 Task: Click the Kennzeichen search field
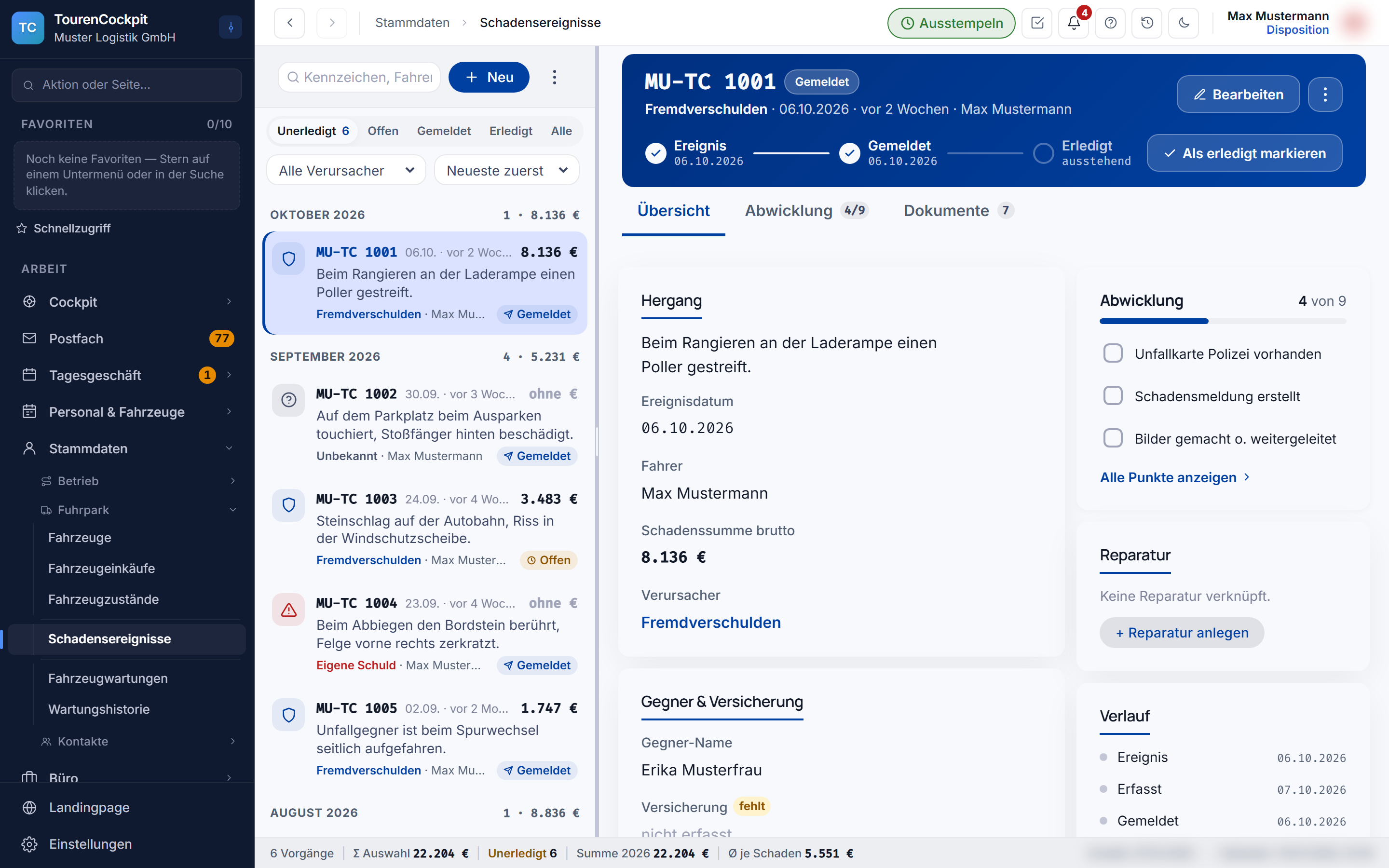(359, 77)
